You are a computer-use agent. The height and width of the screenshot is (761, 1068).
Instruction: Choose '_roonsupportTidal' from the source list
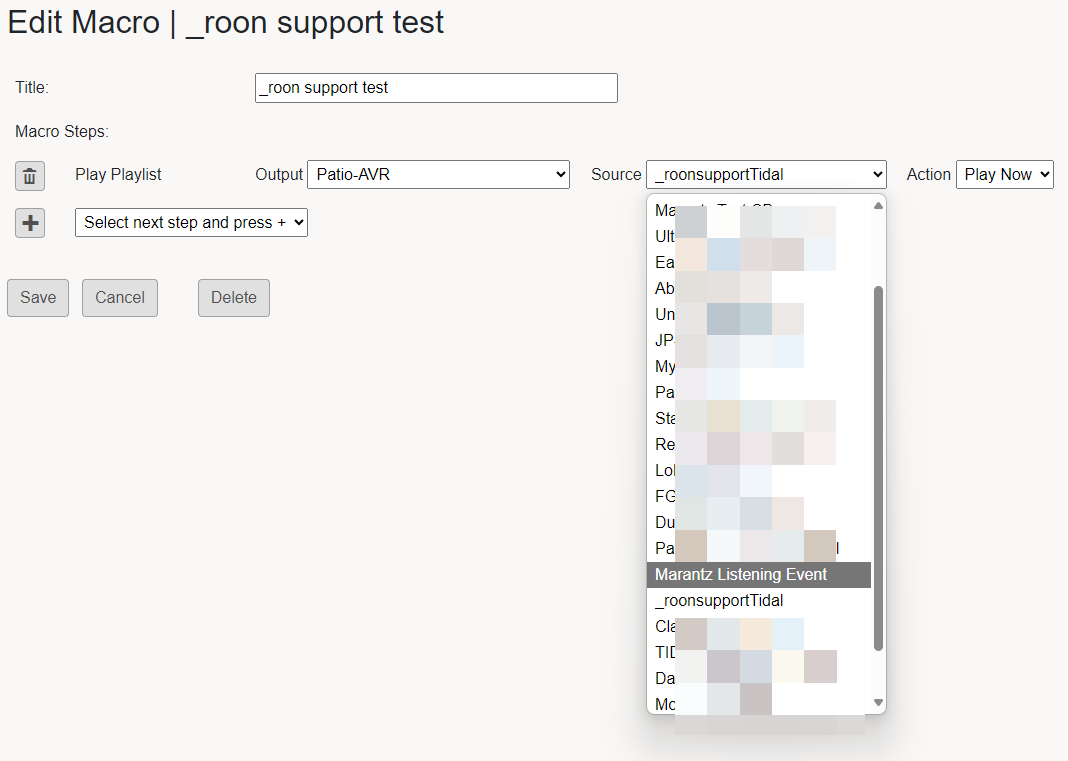click(x=719, y=601)
